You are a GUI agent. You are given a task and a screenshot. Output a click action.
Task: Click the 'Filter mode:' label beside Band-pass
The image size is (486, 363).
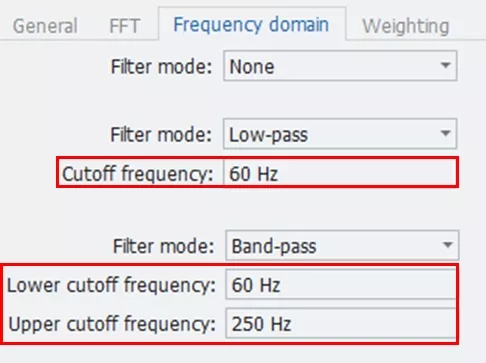pos(163,246)
